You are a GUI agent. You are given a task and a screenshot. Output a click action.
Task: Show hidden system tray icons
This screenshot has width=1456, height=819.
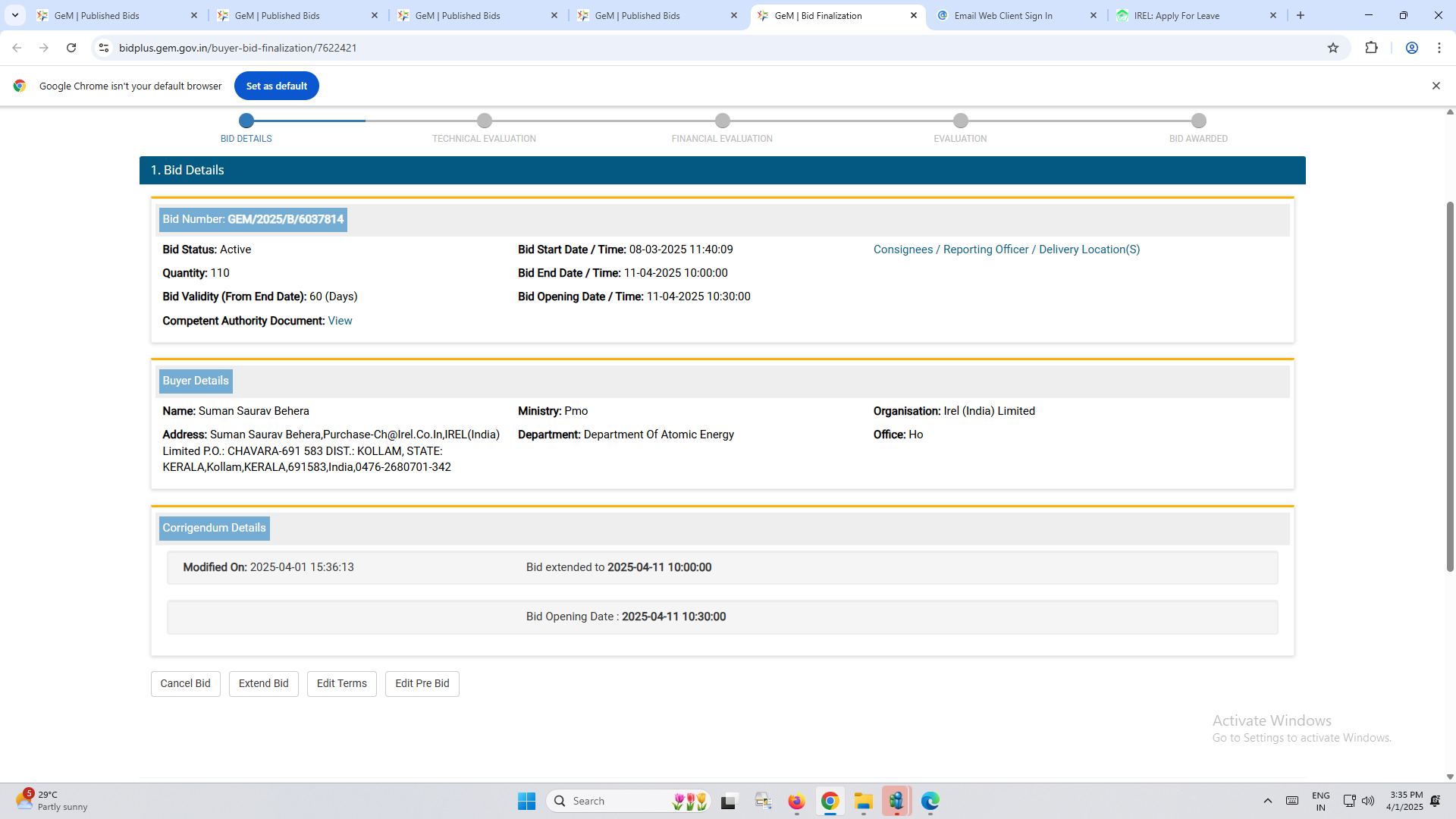click(x=1267, y=801)
